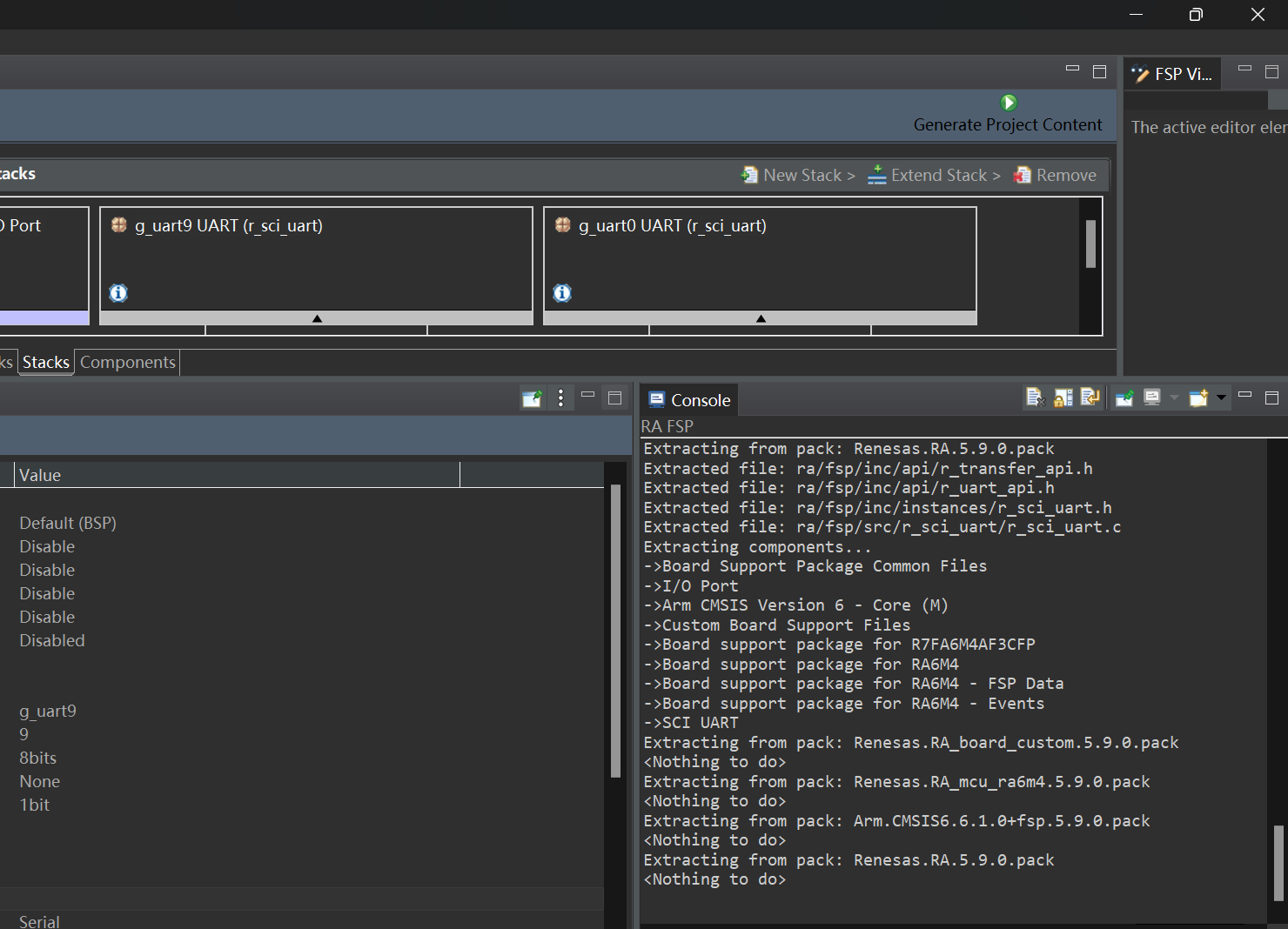Maximize the FSP Visualization panel
The image size is (1288, 929).
(x=1271, y=71)
